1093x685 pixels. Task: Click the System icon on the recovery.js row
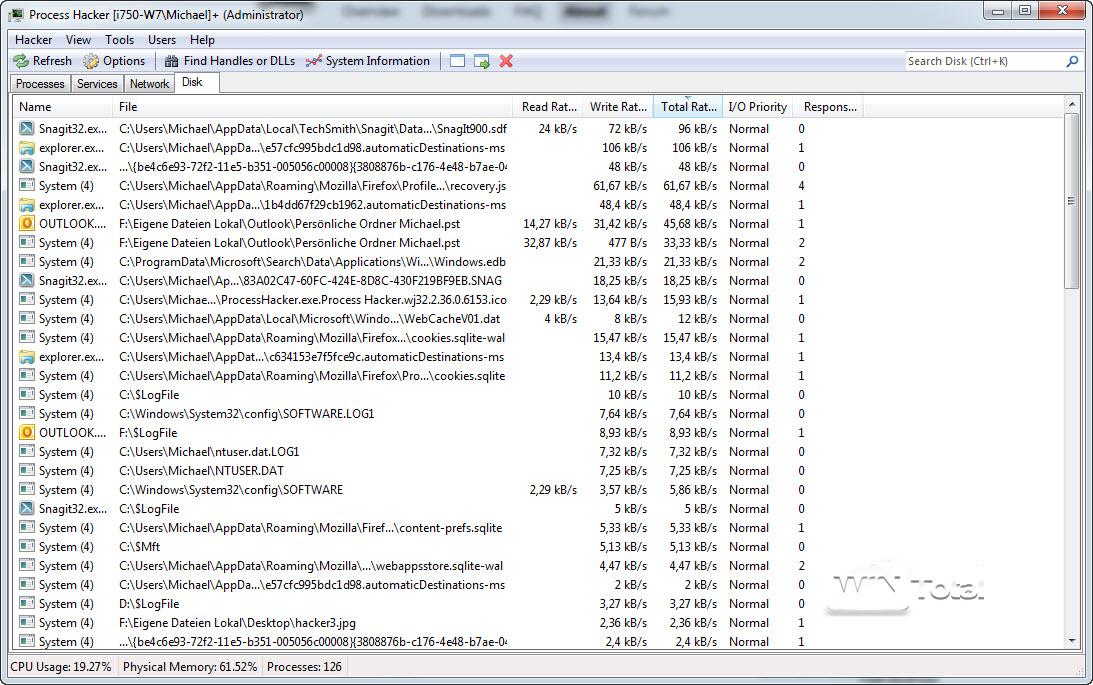[26, 185]
